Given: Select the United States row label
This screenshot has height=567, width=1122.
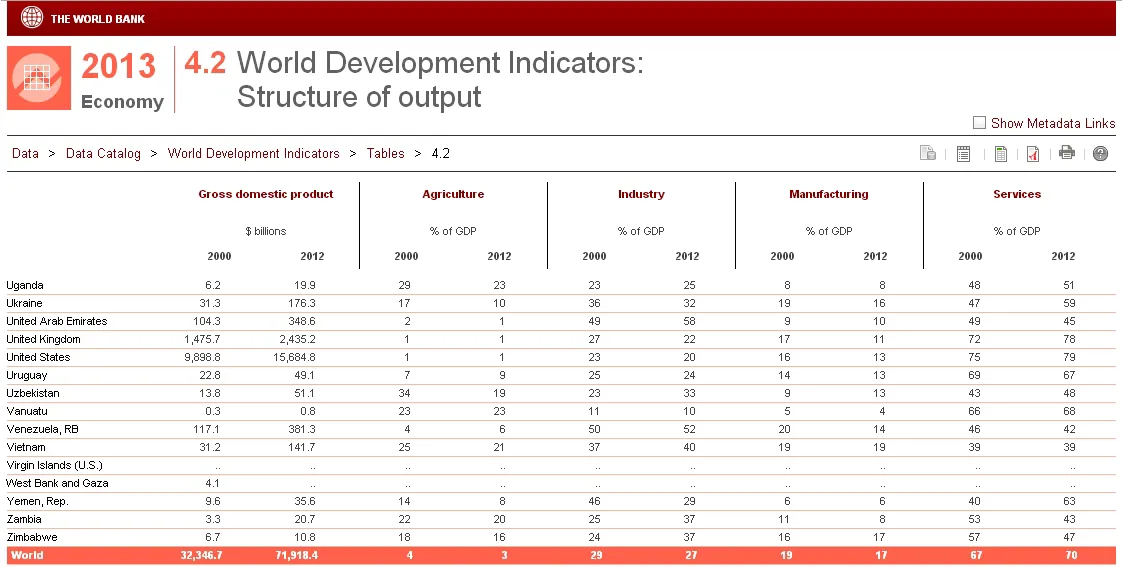Looking at the screenshot, I should tap(38, 357).
